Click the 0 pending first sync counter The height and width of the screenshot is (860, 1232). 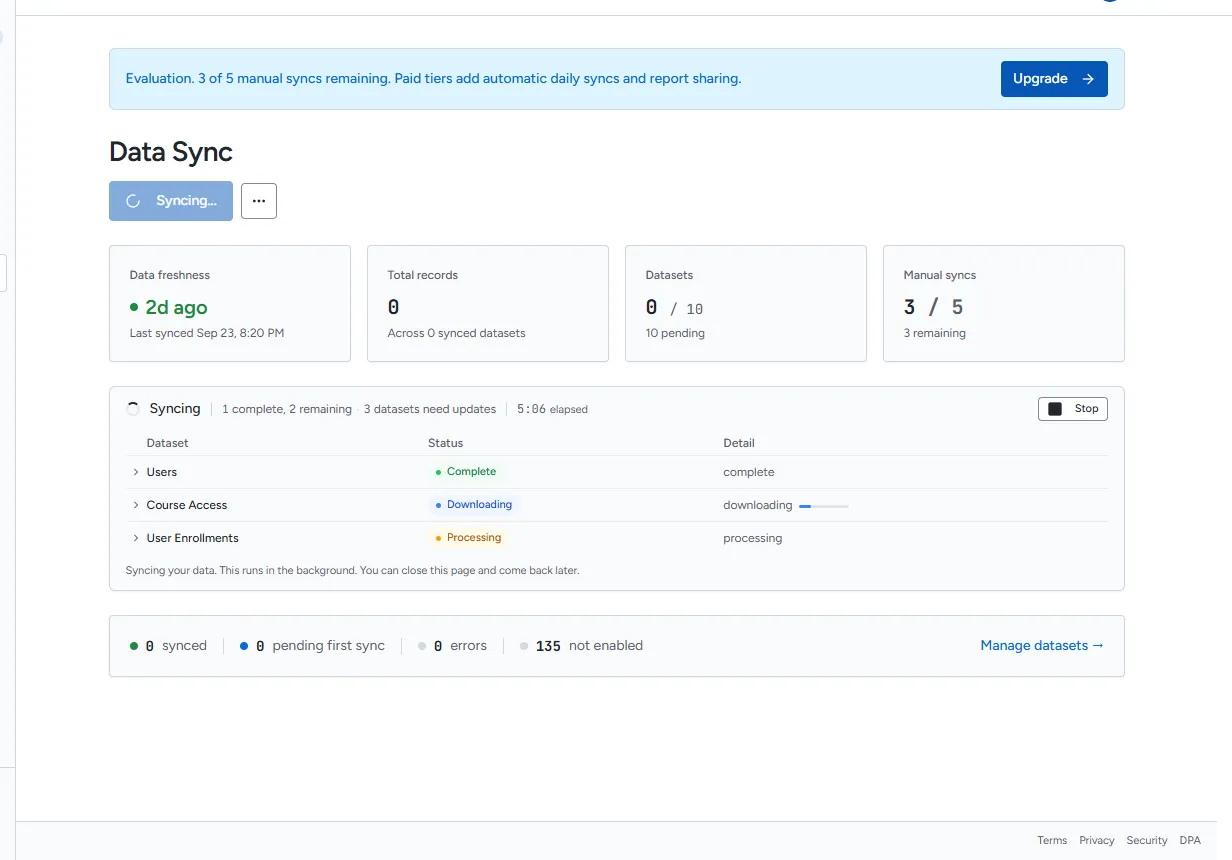[312, 646]
